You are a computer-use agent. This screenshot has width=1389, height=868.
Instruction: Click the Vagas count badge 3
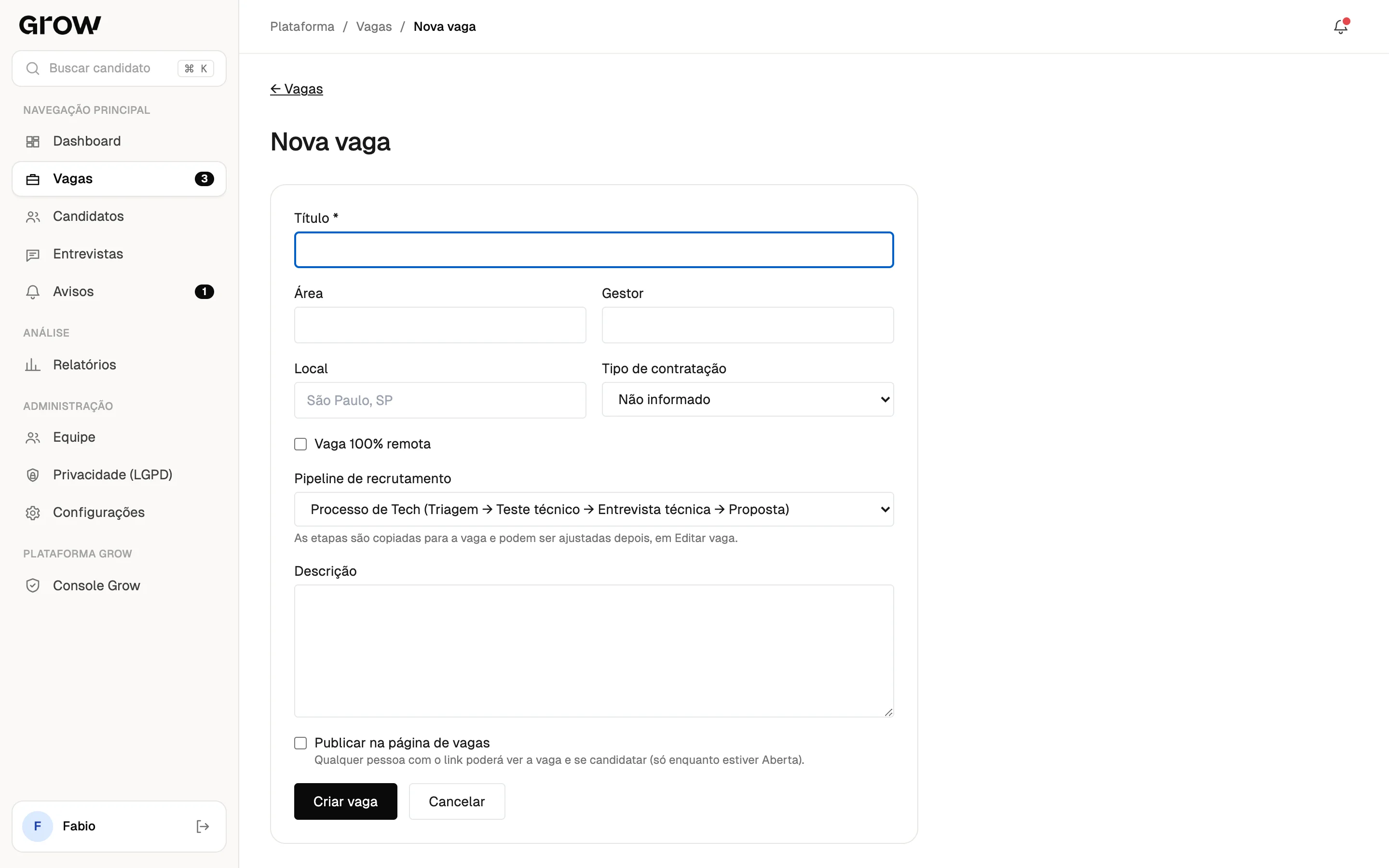(x=204, y=178)
